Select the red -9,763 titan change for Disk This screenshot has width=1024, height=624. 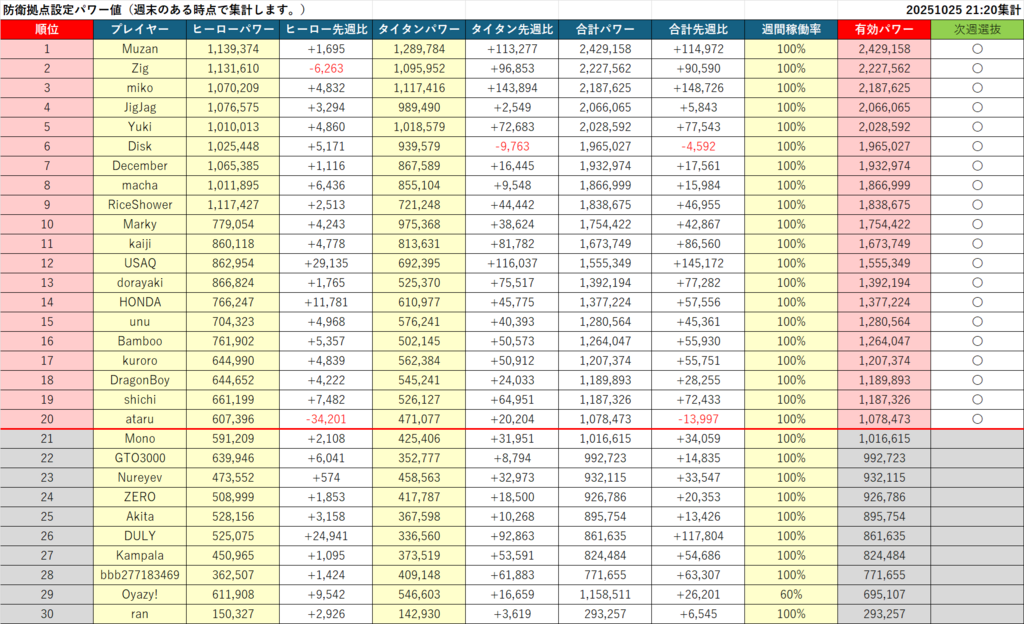tap(513, 146)
